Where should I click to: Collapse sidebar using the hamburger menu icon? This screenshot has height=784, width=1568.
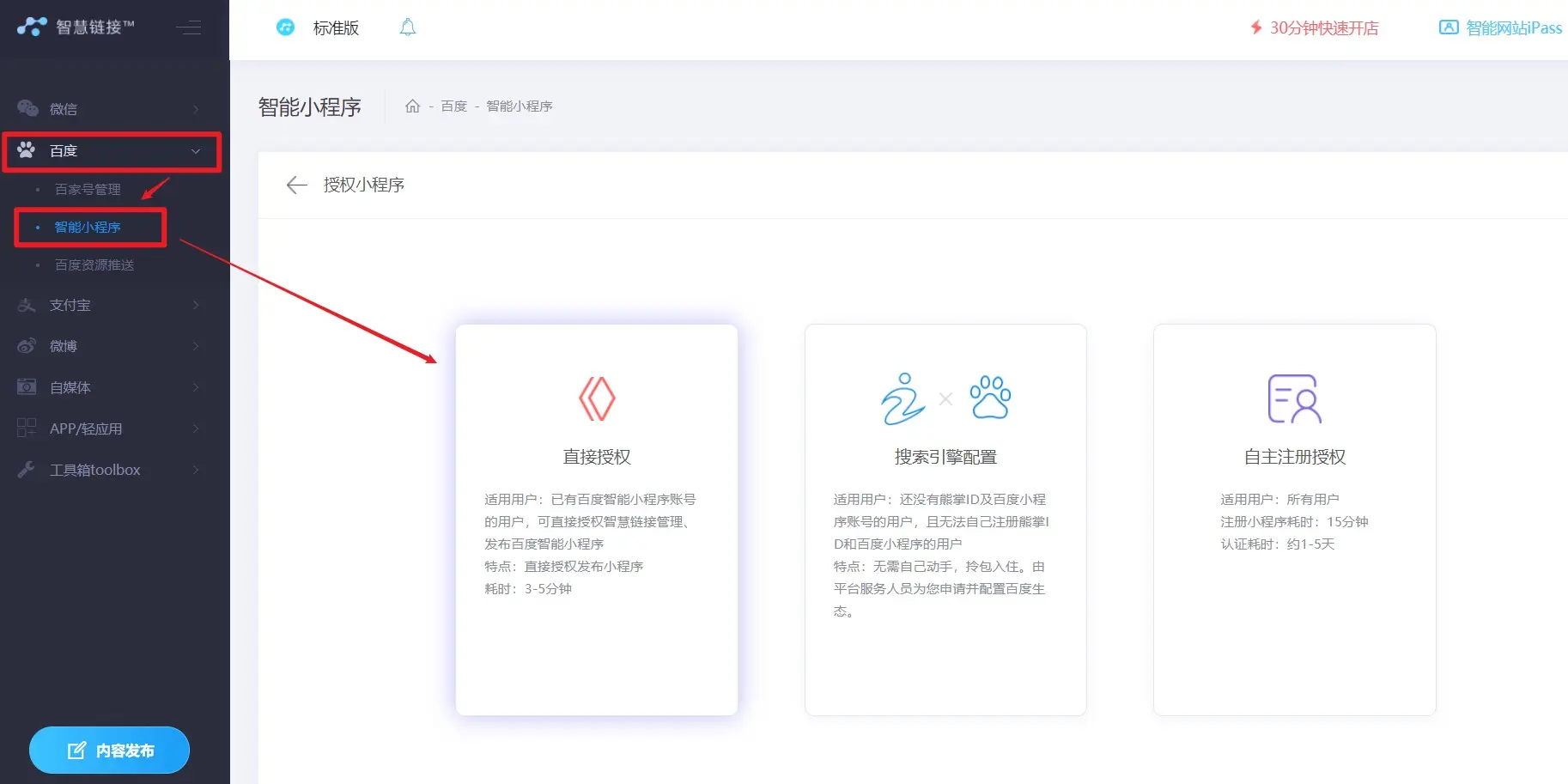pos(189,27)
